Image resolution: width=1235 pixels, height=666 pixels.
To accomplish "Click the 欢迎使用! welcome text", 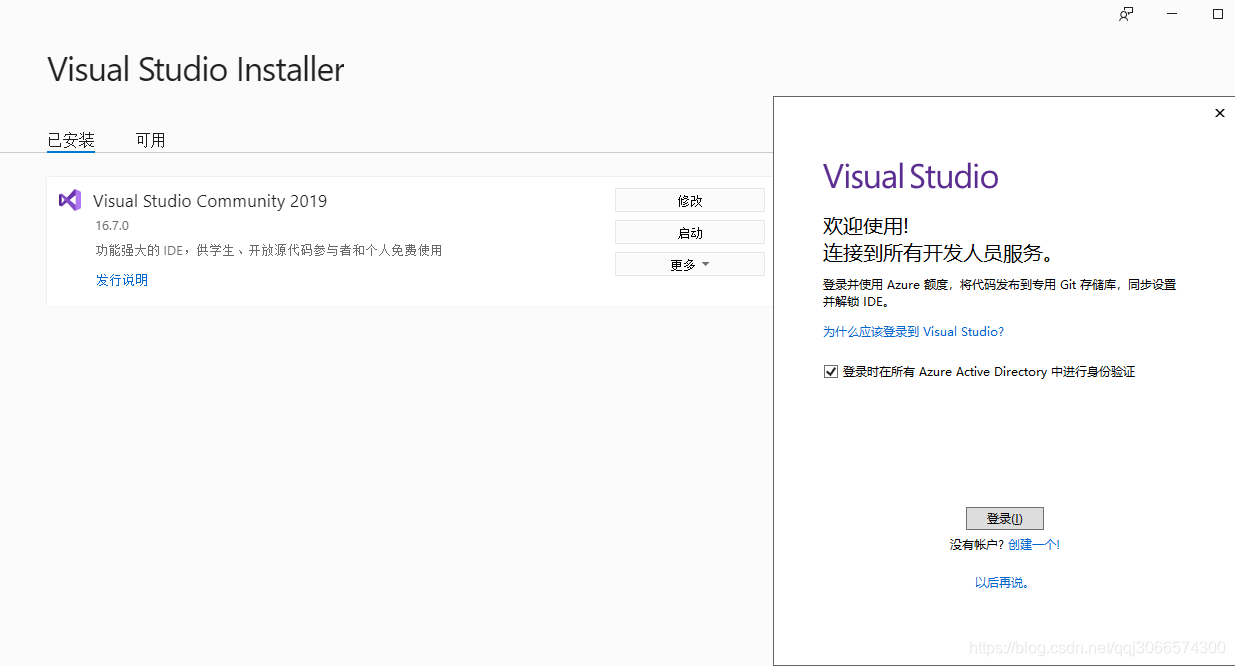I will click(866, 226).
